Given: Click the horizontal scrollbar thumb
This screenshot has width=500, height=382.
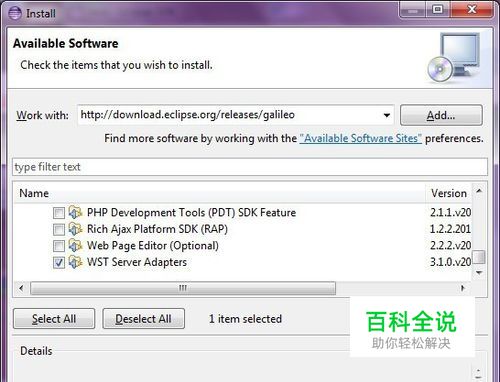Looking at the screenshot, I should tap(183, 288).
